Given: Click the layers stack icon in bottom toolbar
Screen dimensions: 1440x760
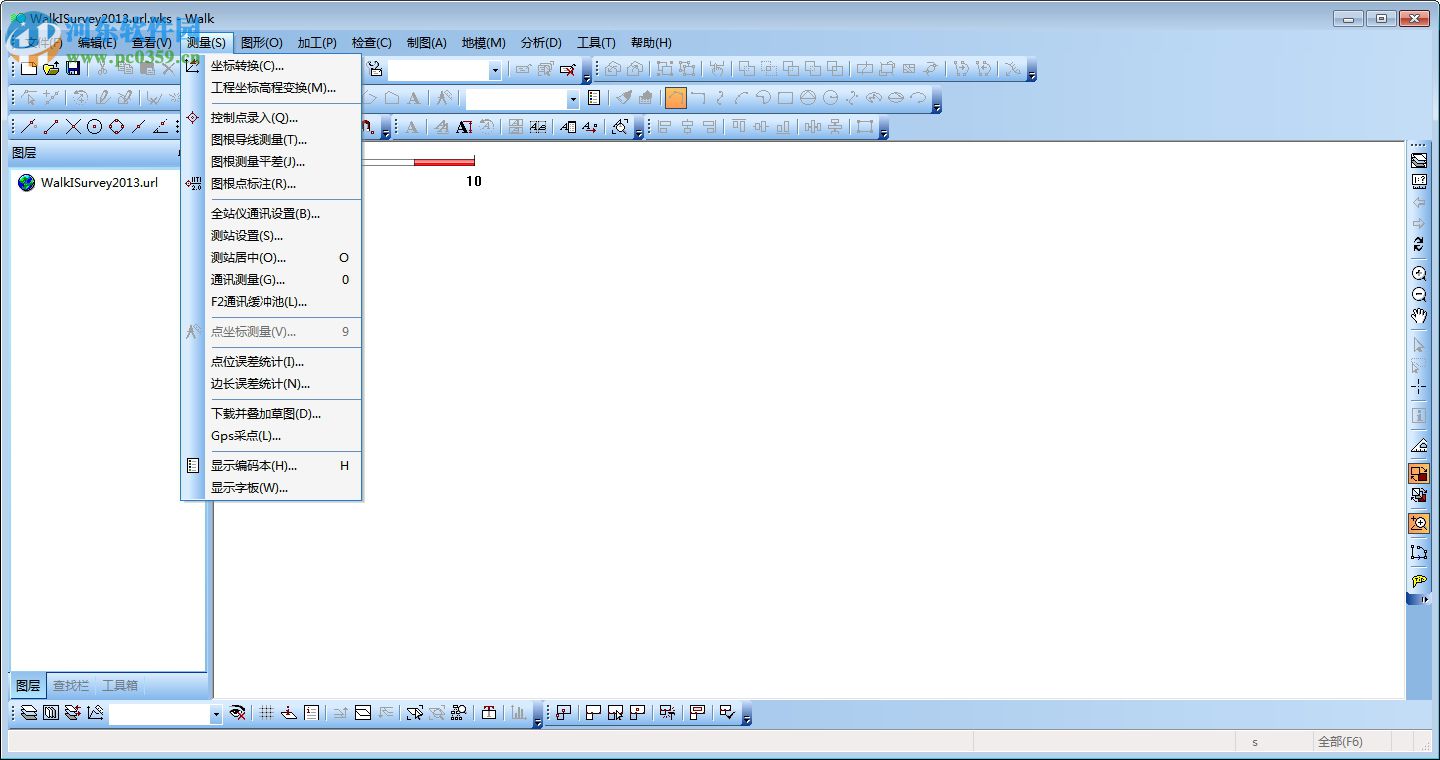Looking at the screenshot, I should pyautogui.click(x=29, y=713).
